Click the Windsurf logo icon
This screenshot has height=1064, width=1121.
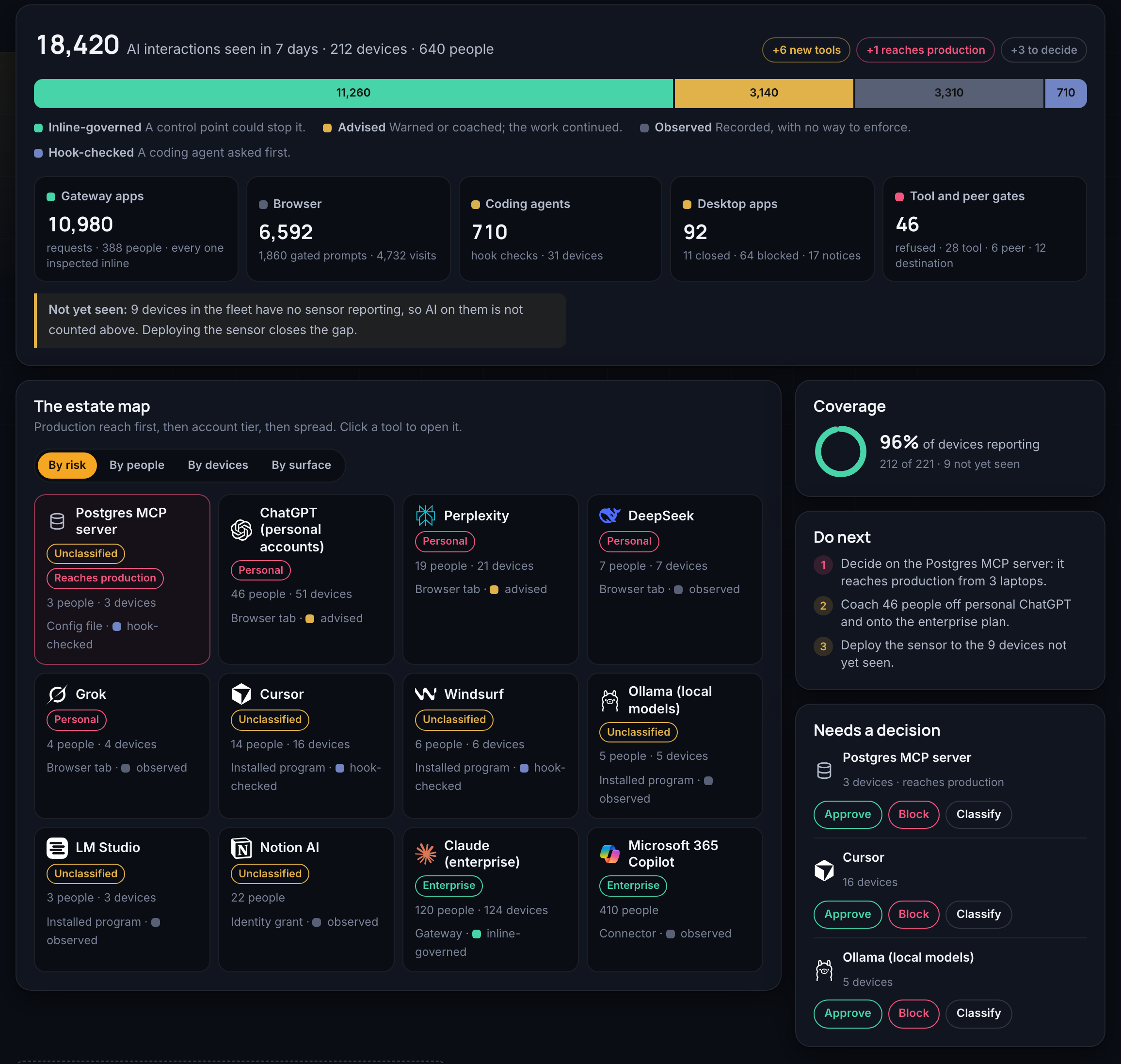[426, 694]
